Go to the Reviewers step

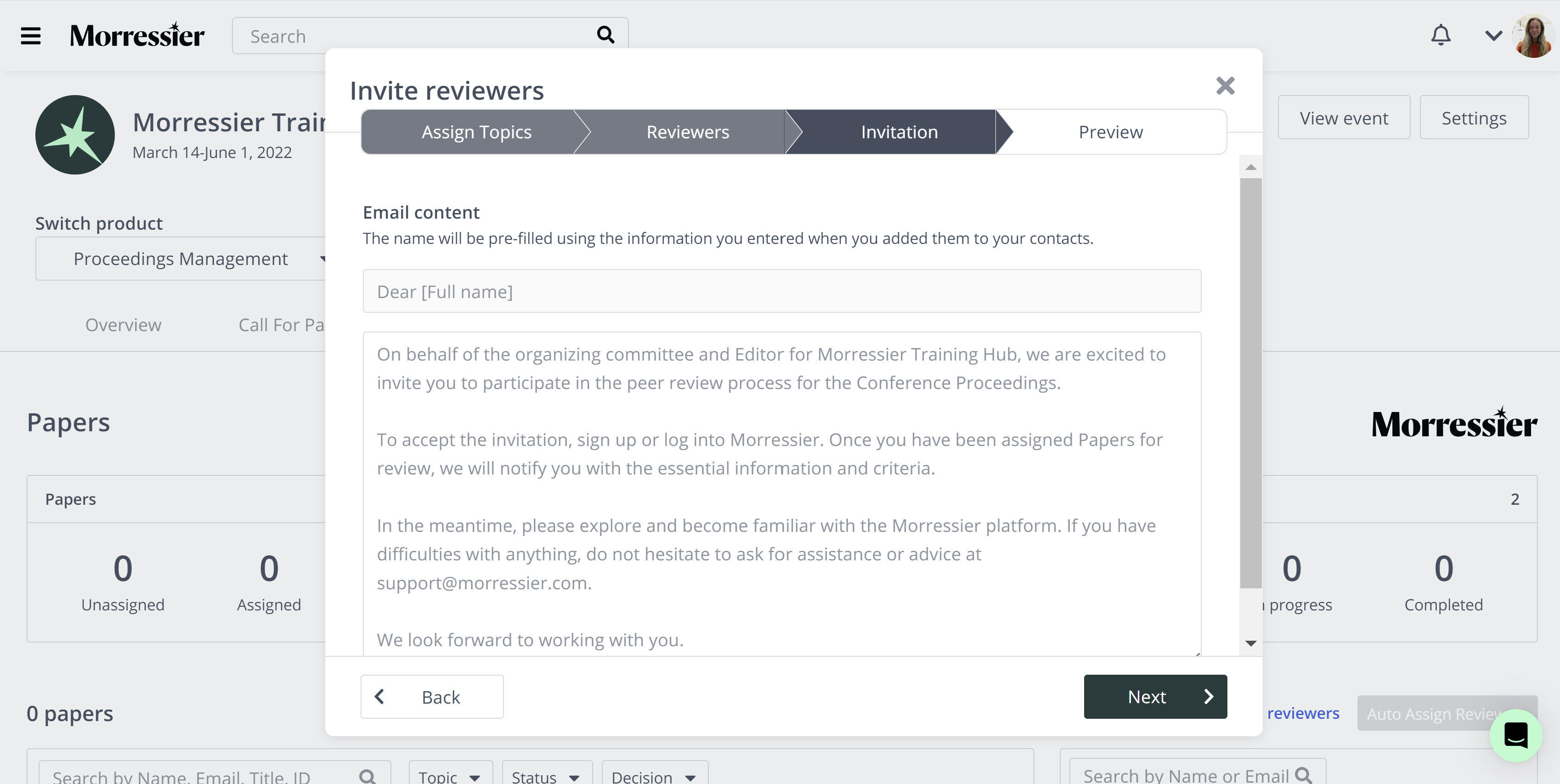pyautogui.click(x=687, y=131)
